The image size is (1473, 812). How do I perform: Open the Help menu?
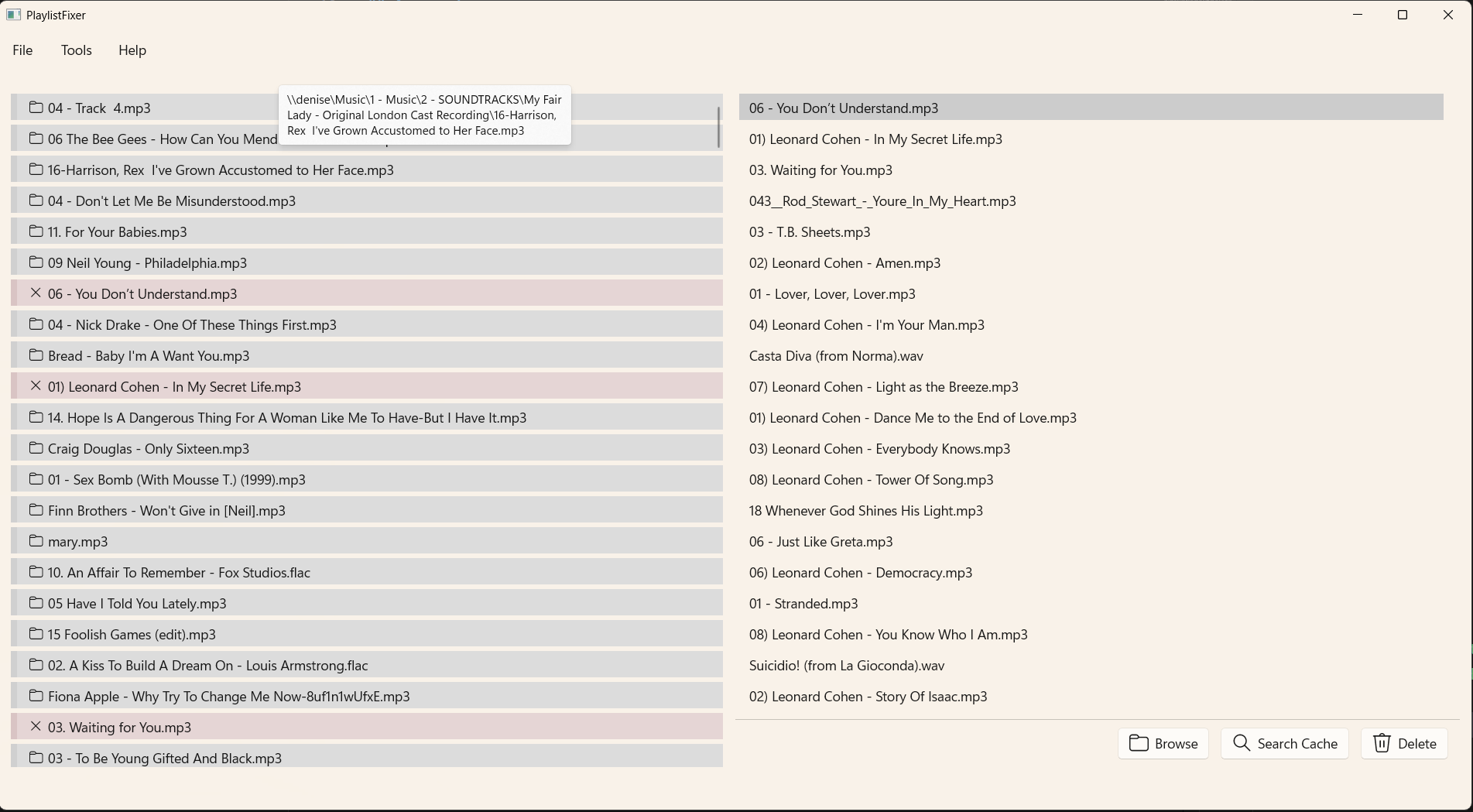[132, 50]
